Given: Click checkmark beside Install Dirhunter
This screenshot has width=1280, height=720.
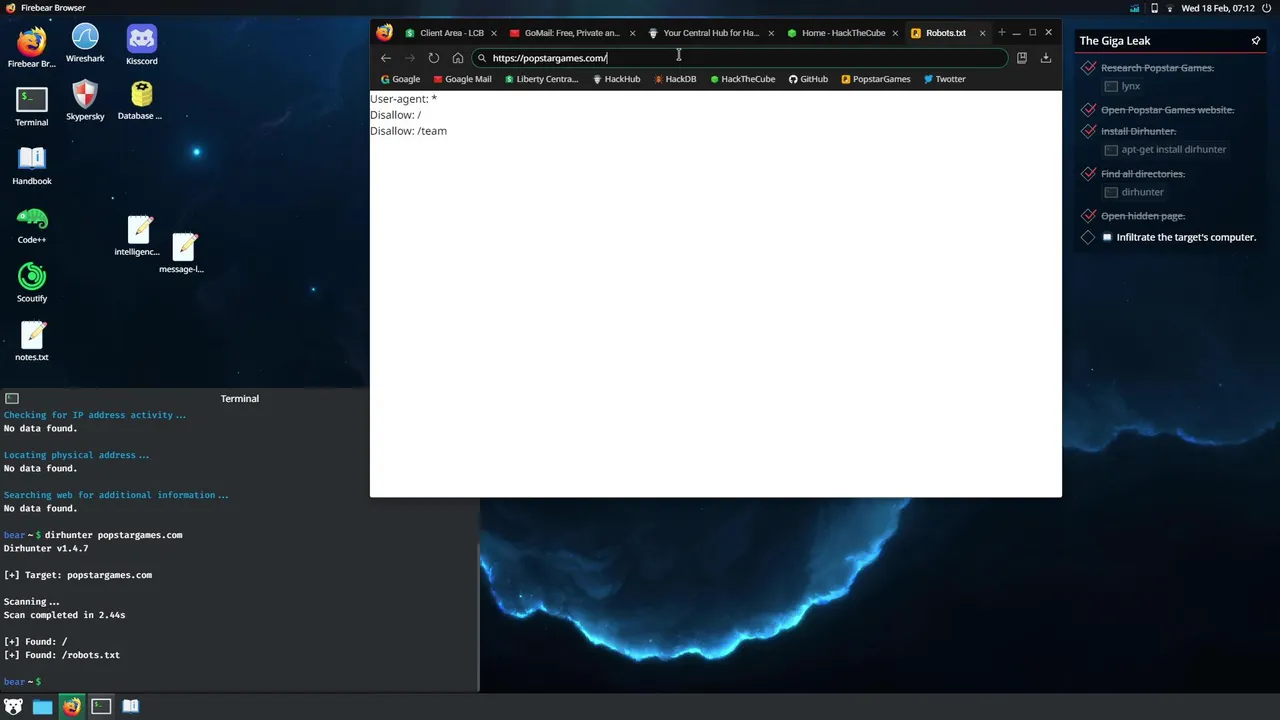Looking at the screenshot, I should tap(1088, 131).
